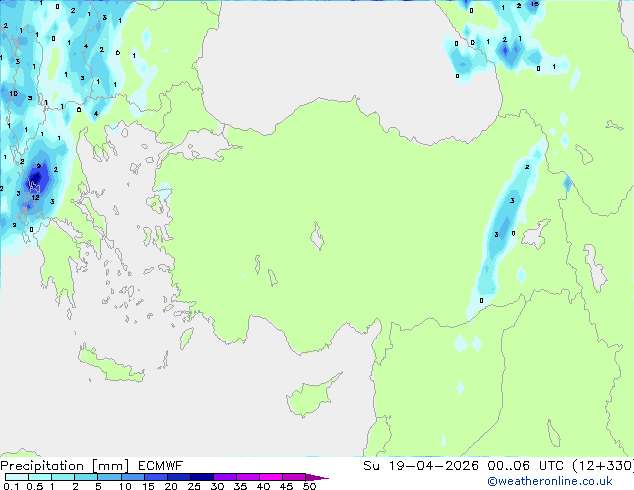Screen dimensions: 634x490
Task: Click the 50 mm legend arrow tip
Action: coord(317,477)
